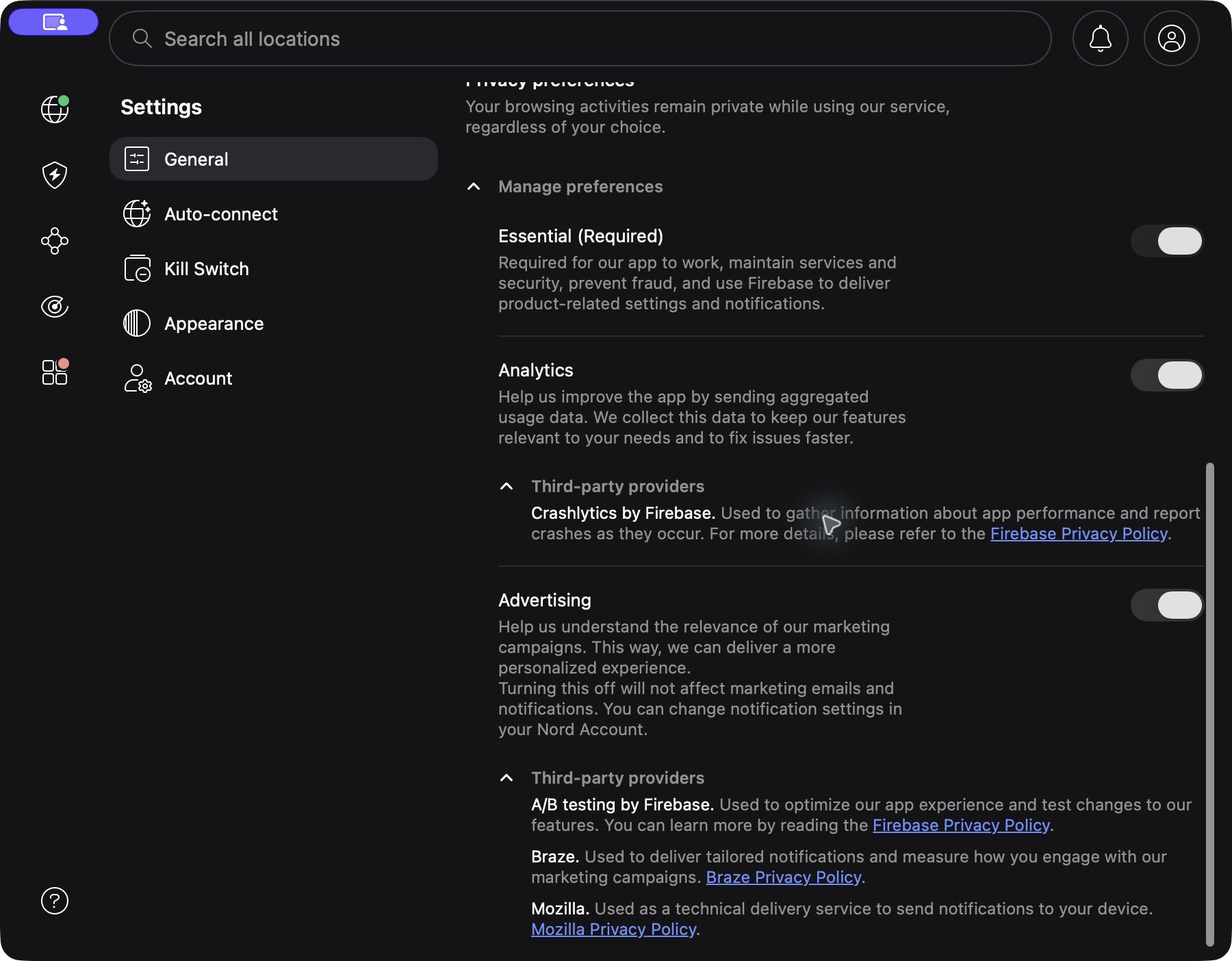
Task: Open Appearance settings
Action: pos(274,323)
